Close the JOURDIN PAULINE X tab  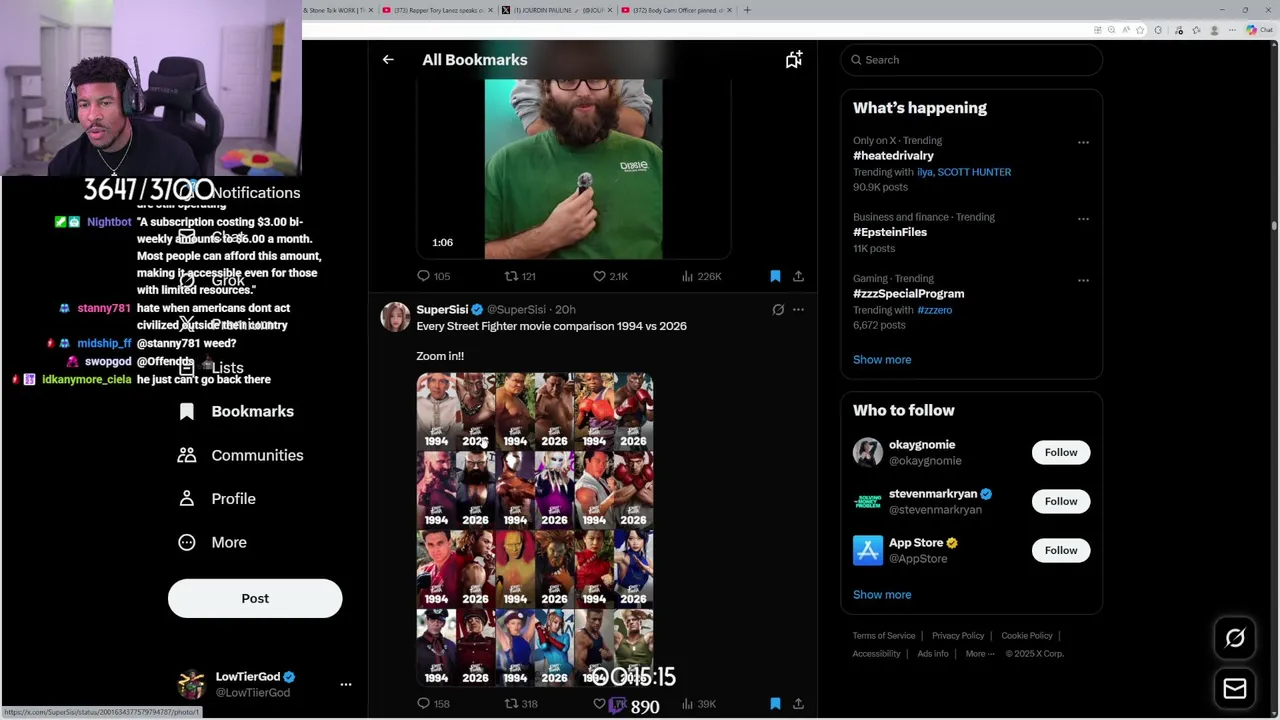click(x=611, y=10)
